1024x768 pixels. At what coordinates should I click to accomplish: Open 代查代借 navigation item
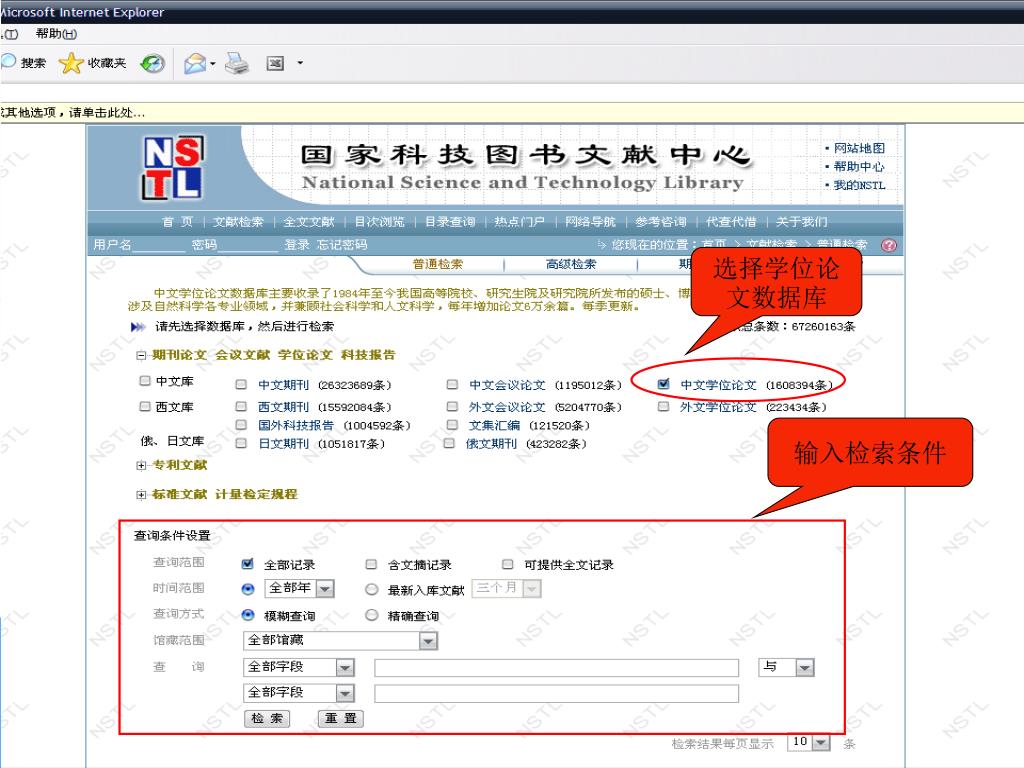point(731,221)
